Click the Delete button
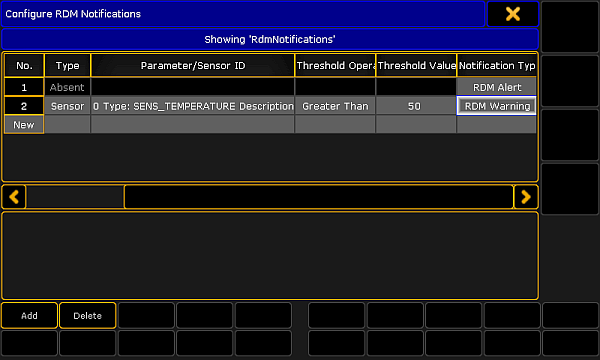 pyautogui.click(x=88, y=316)
